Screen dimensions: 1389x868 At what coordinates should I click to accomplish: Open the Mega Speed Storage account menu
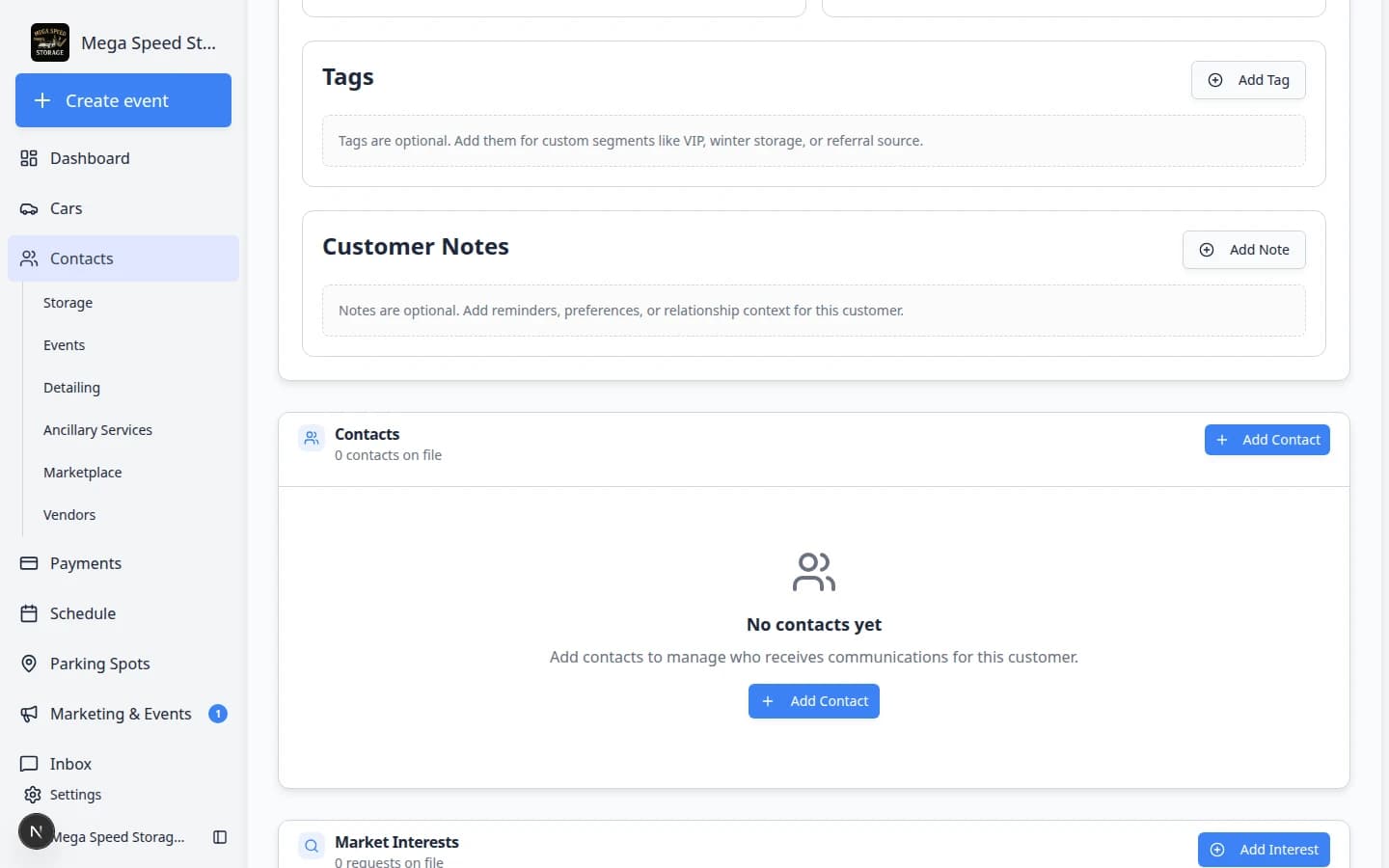click(x=118, y=837)
